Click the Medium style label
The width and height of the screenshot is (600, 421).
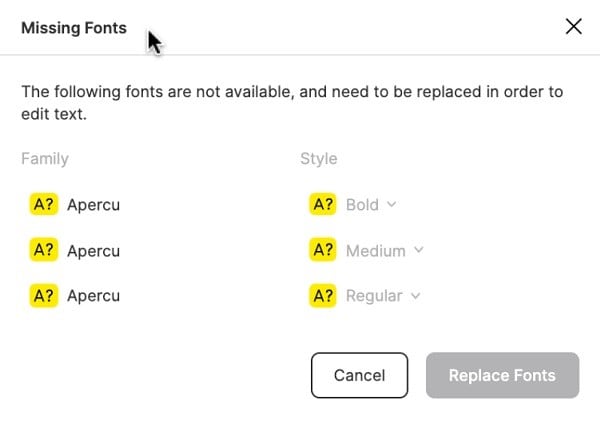click(375, 251)
